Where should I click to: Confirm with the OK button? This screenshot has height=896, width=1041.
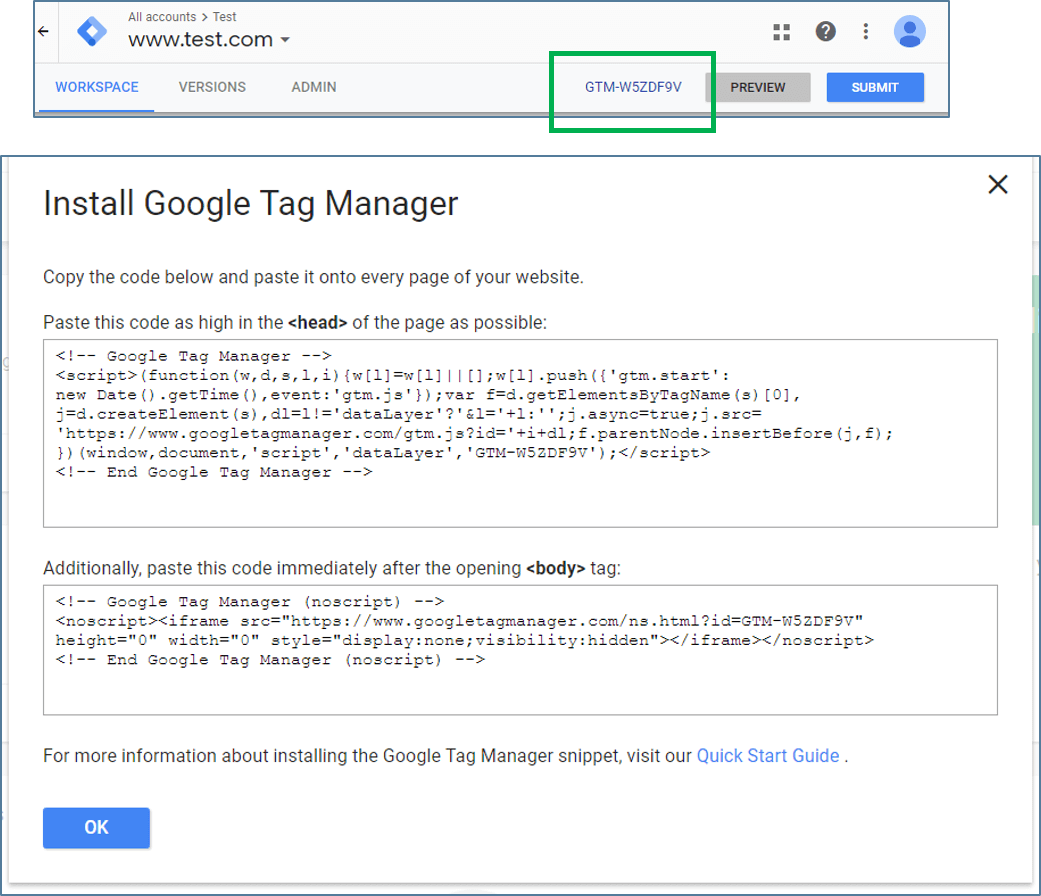96,827
